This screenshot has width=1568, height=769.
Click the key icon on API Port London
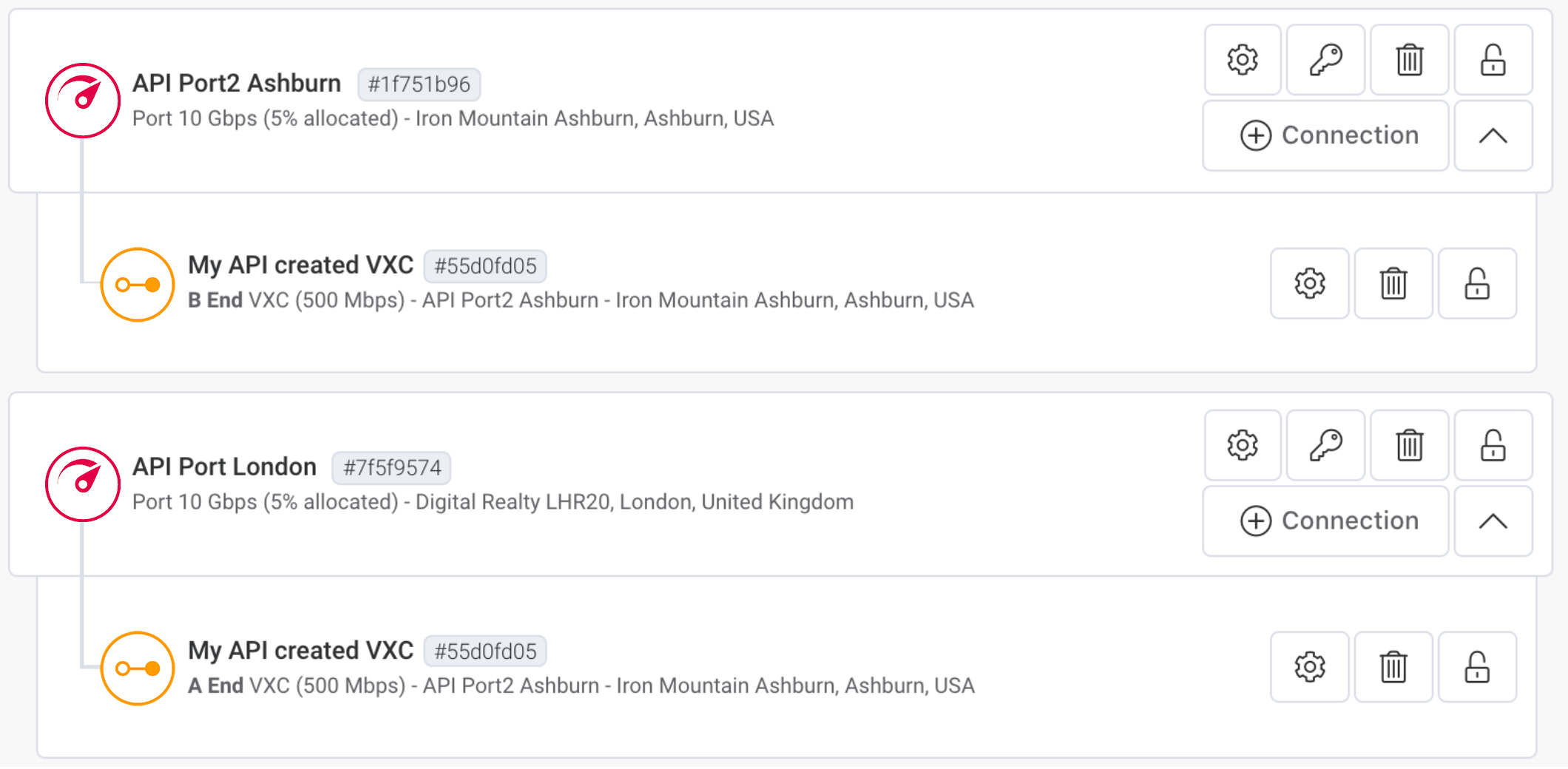[1325, 446]
